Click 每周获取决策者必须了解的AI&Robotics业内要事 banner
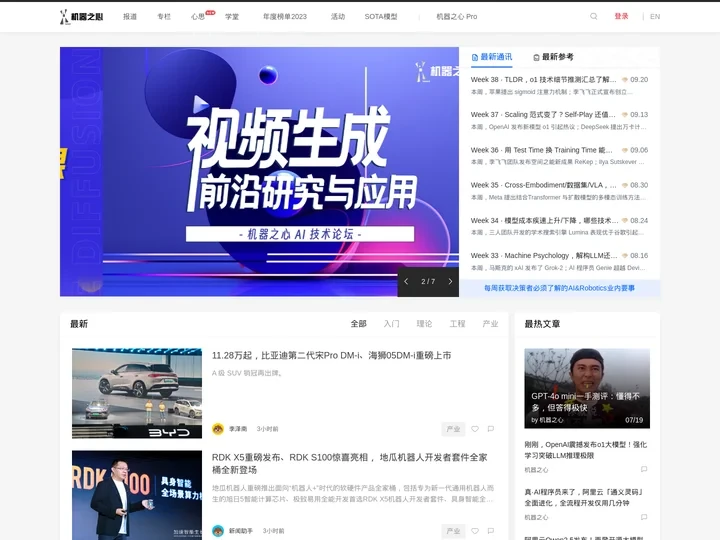720x540 pixels. click(560, 288)
